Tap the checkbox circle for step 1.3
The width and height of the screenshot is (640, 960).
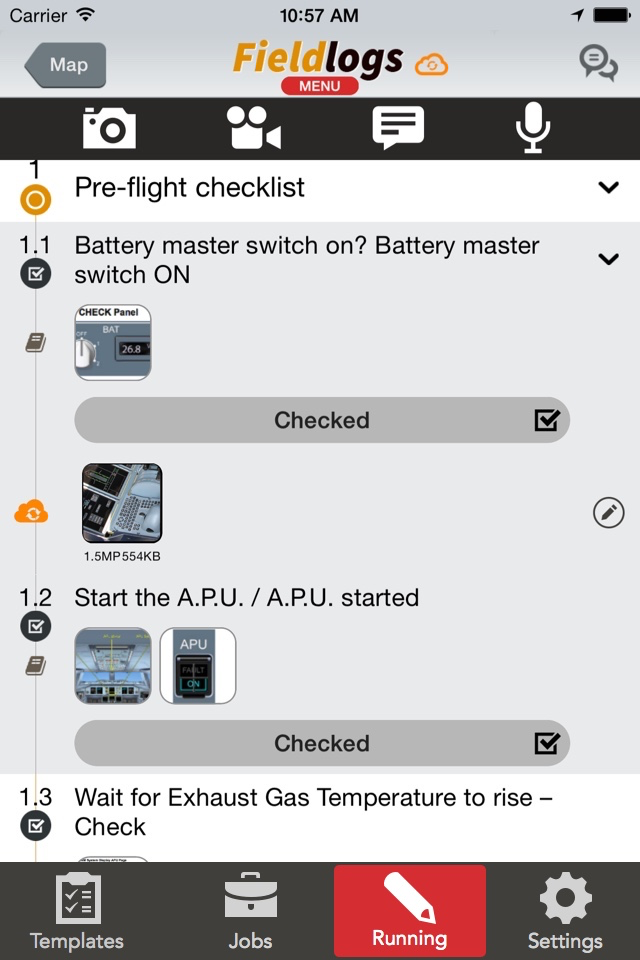point(36,826)
